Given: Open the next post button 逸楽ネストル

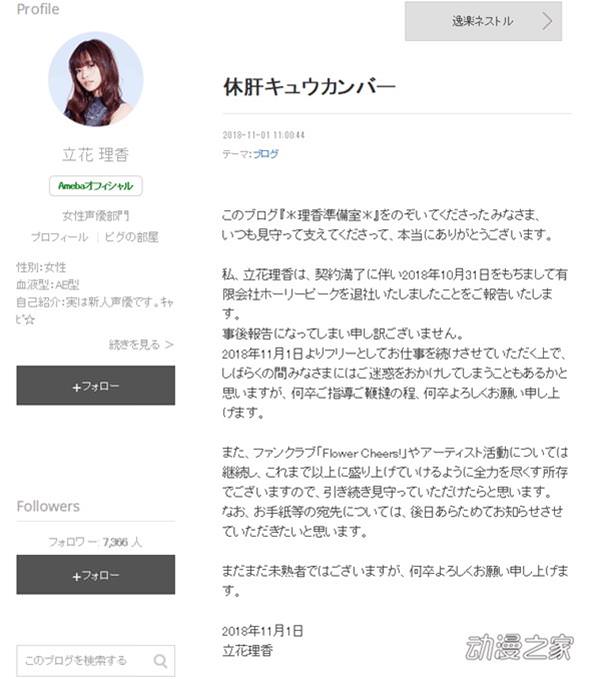Looking at the screenshot, I should click(x=483, y=21).
